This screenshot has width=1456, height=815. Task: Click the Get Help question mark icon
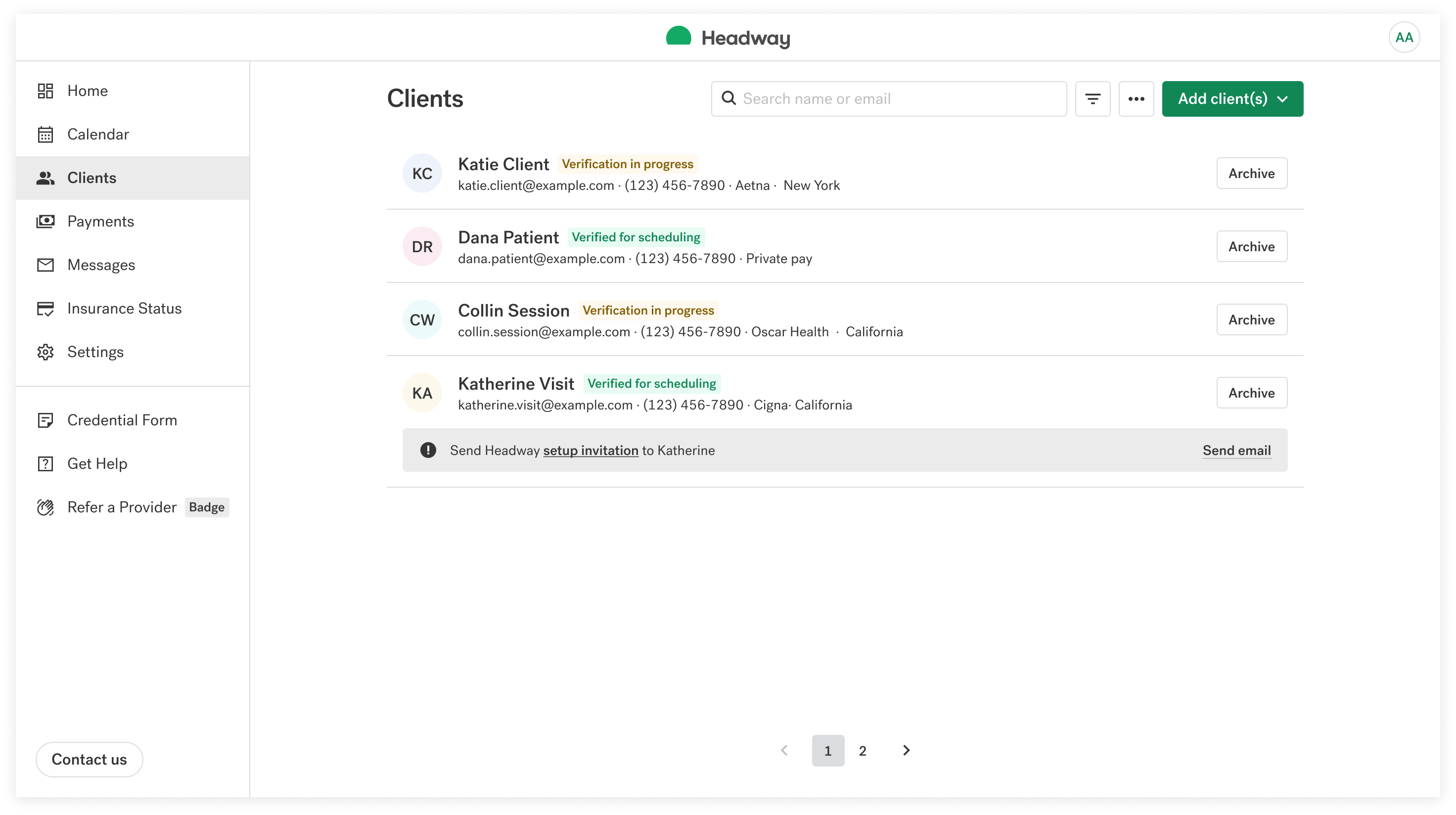coord(46,463)
